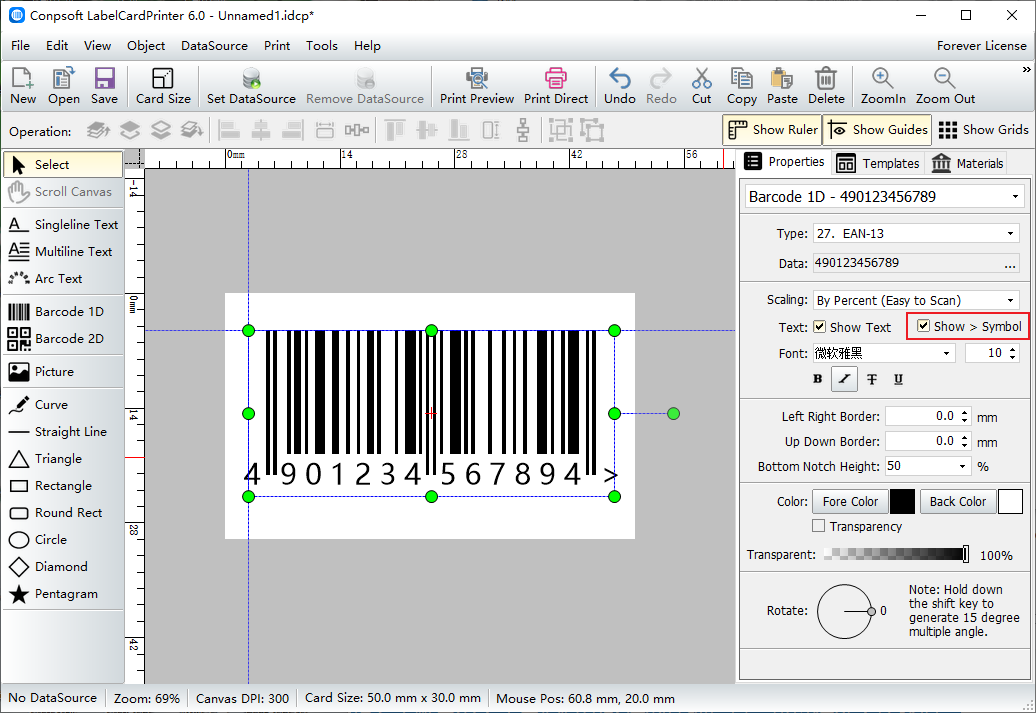
Task: Select the Arc Text tool
Action: click(63, 279)
